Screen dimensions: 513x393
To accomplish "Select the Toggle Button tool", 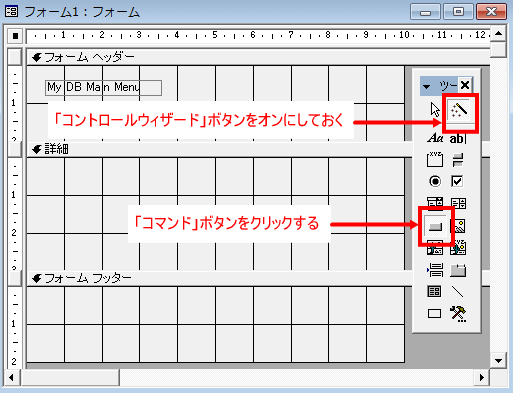I will [x=458, y=160].
